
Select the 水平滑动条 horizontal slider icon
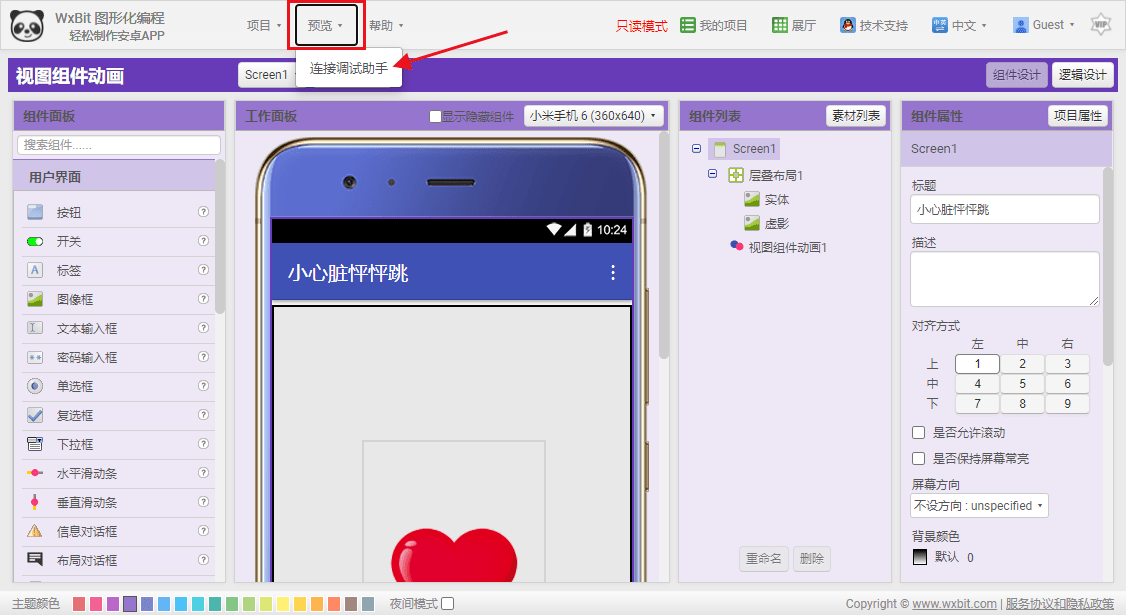tap(34, 473)
